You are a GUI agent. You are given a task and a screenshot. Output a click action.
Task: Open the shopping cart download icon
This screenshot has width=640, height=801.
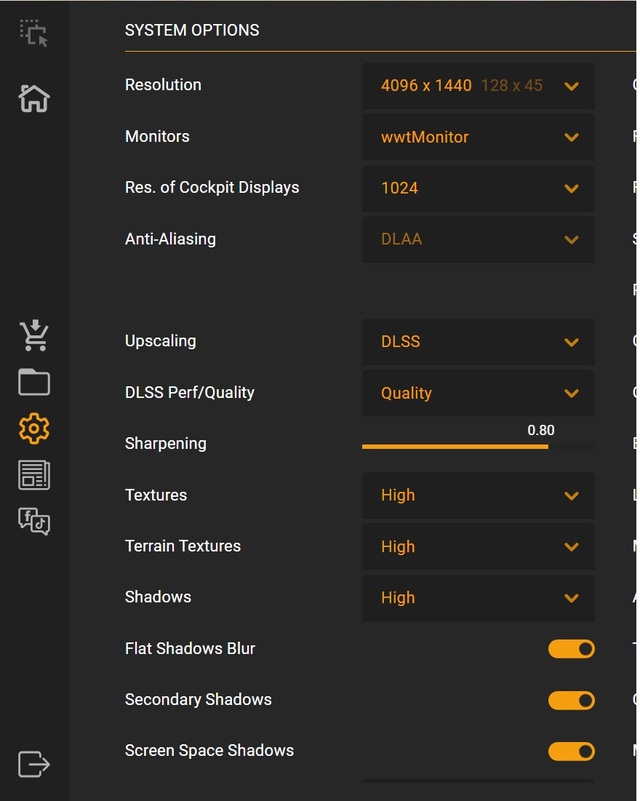(34, 336)
